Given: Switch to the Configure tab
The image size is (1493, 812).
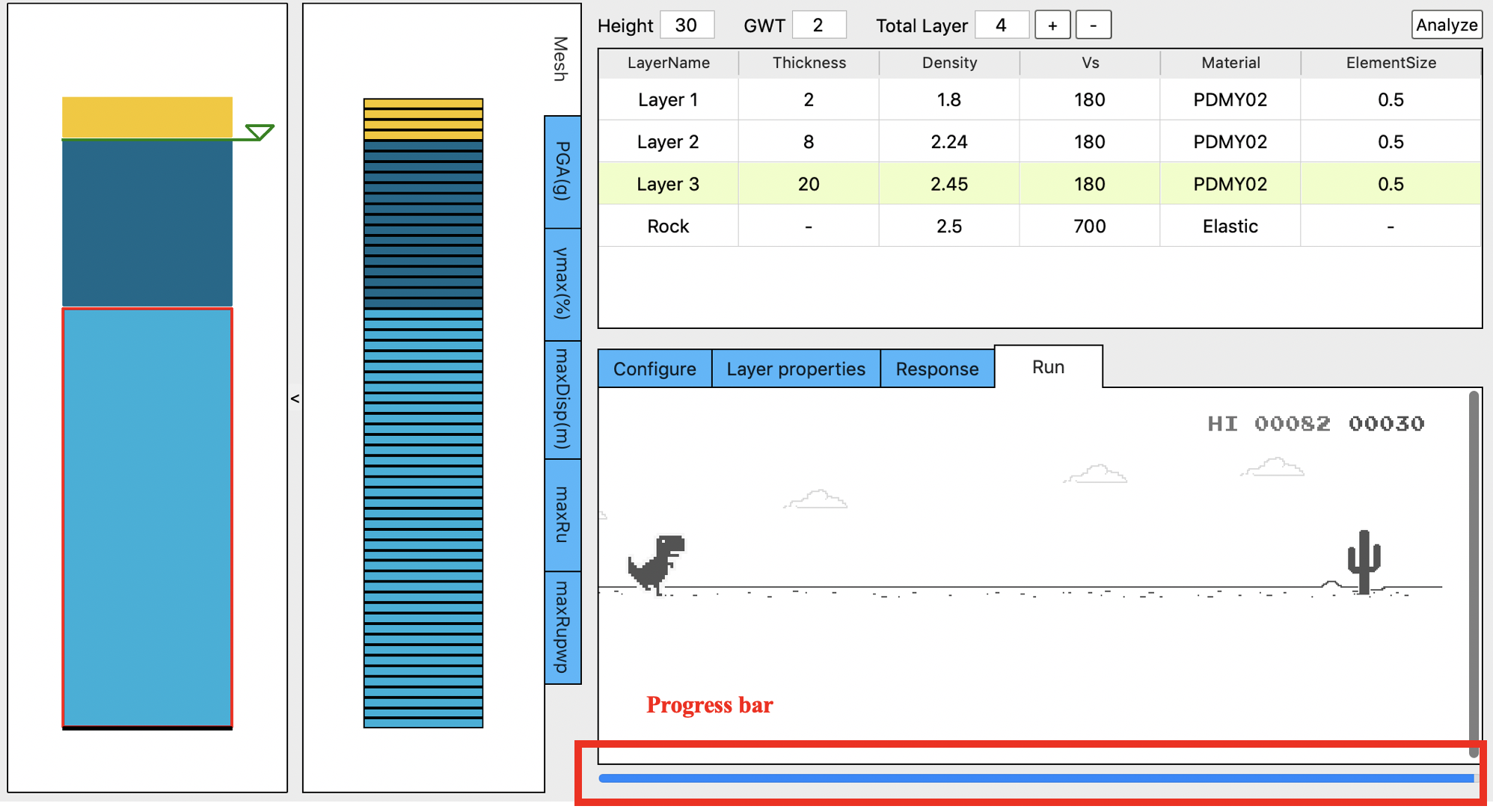Looking at the screenshot, I should pos(654,368).
